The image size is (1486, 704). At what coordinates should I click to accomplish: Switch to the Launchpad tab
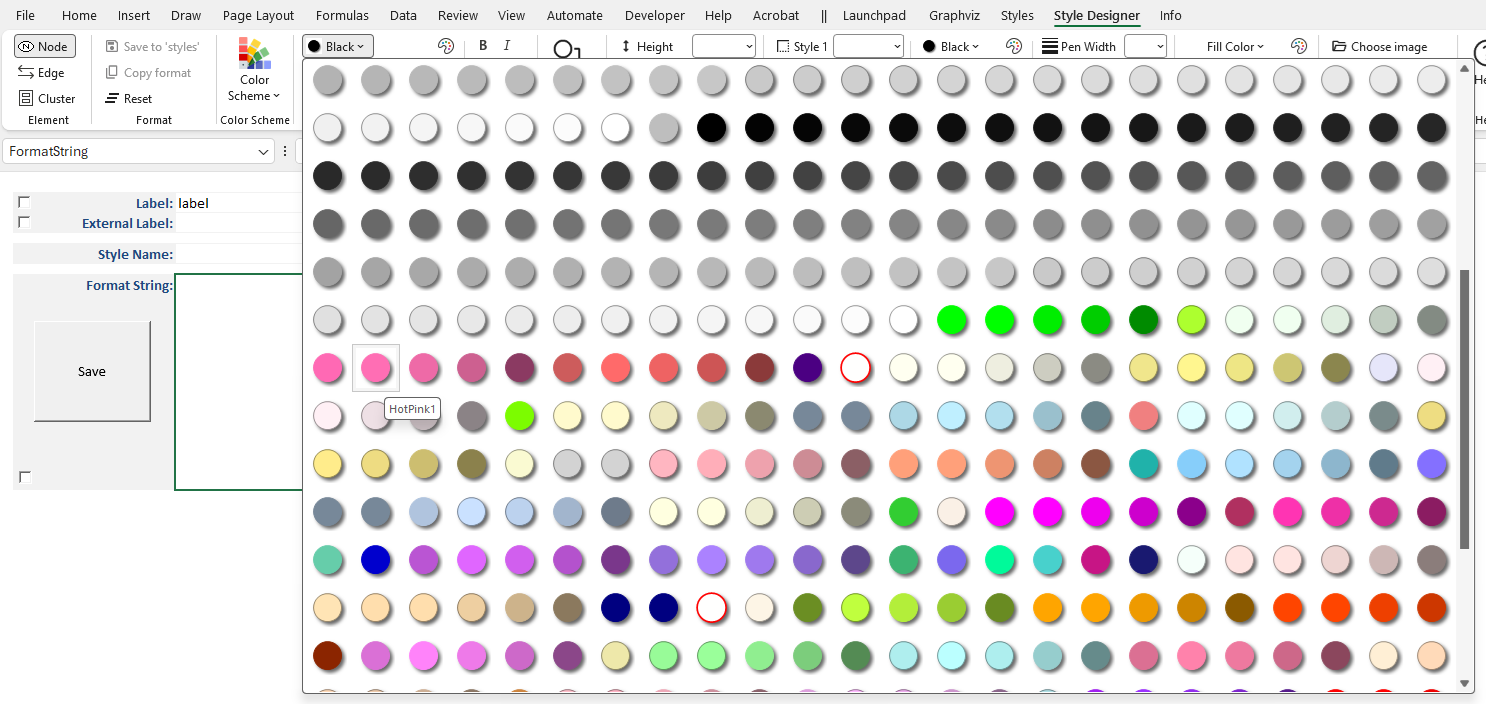pyautogui.click(x=875, y=15)
